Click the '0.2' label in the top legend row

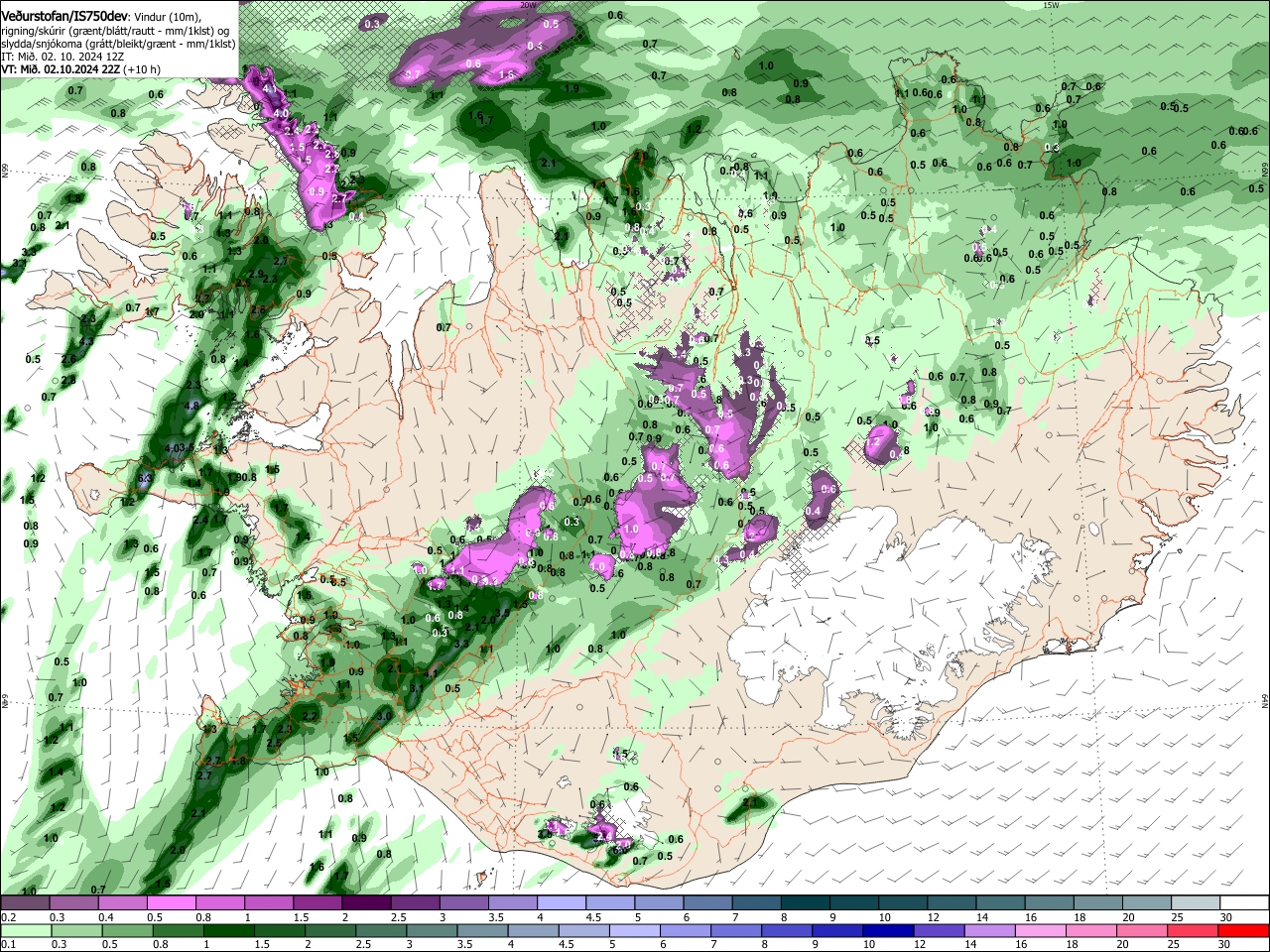point(8,917)
